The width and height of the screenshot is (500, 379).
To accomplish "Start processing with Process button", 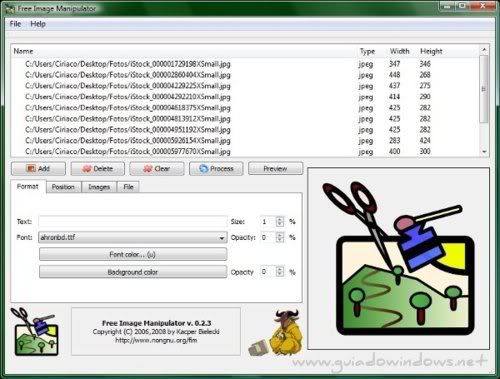I will 216,169.
